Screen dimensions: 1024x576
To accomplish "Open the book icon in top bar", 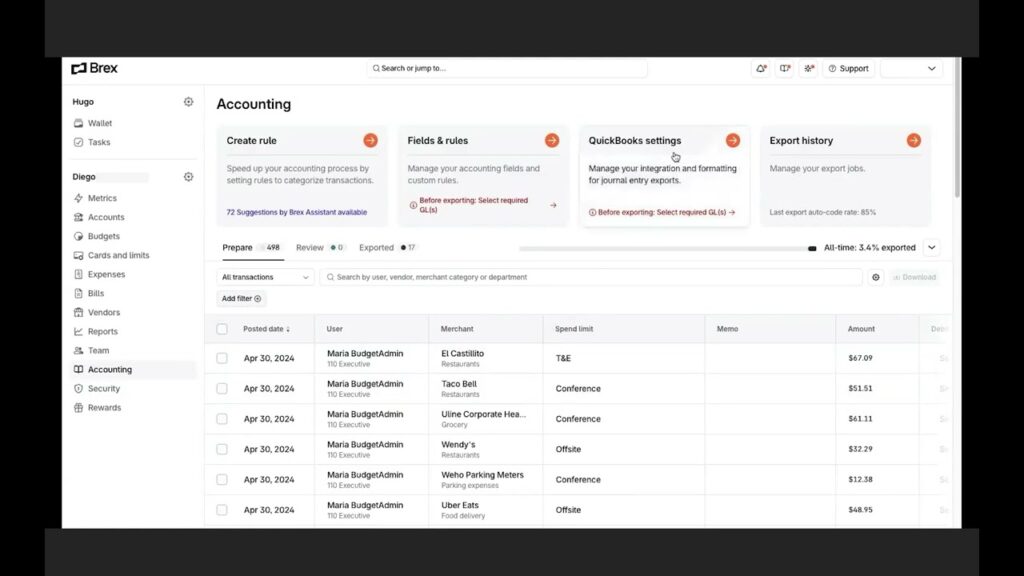I will tap(785, 69).
